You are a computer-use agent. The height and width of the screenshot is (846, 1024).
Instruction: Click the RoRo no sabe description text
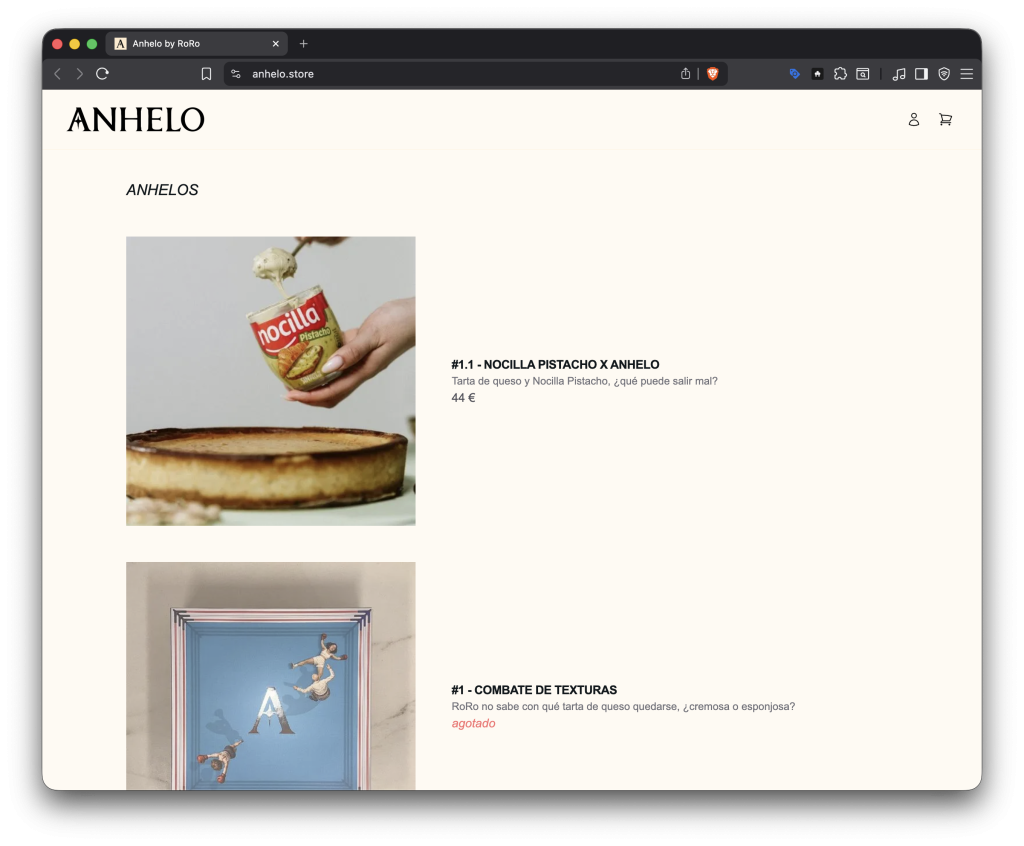click(x=623, y=706)
